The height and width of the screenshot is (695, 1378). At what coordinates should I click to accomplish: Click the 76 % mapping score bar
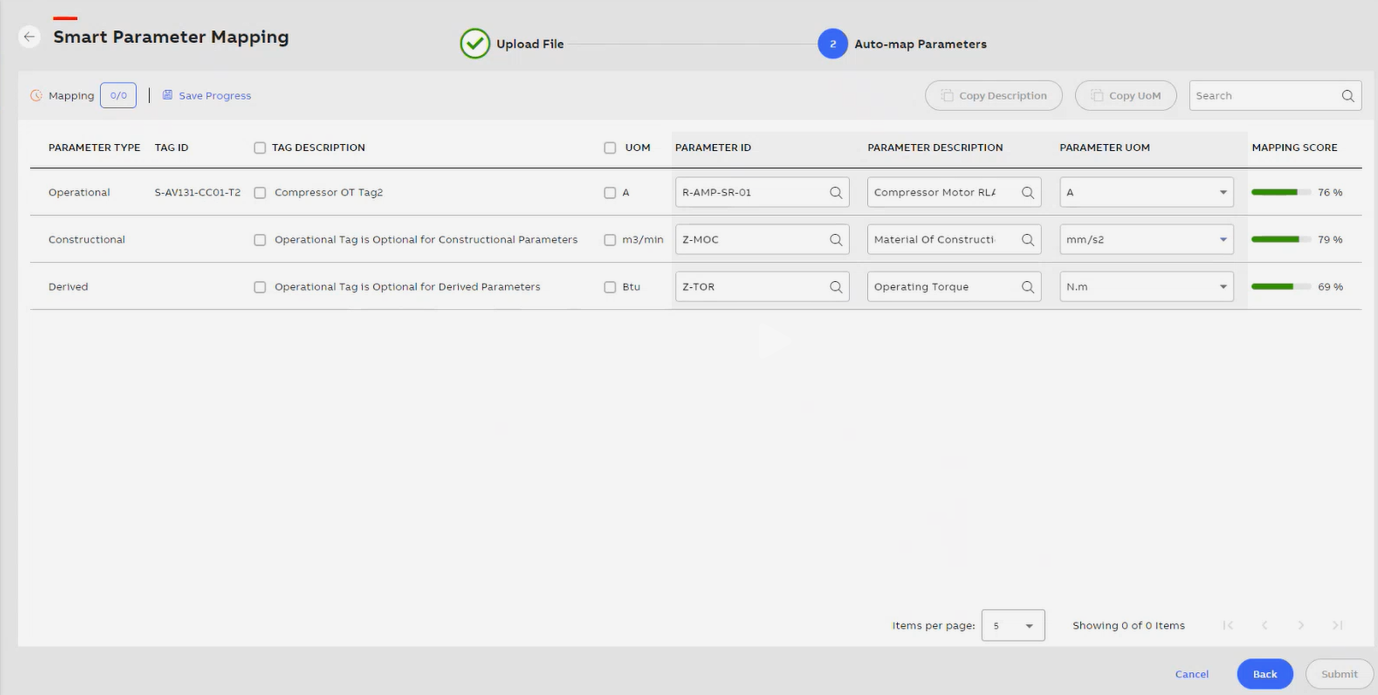click(x=1281, y=192)
